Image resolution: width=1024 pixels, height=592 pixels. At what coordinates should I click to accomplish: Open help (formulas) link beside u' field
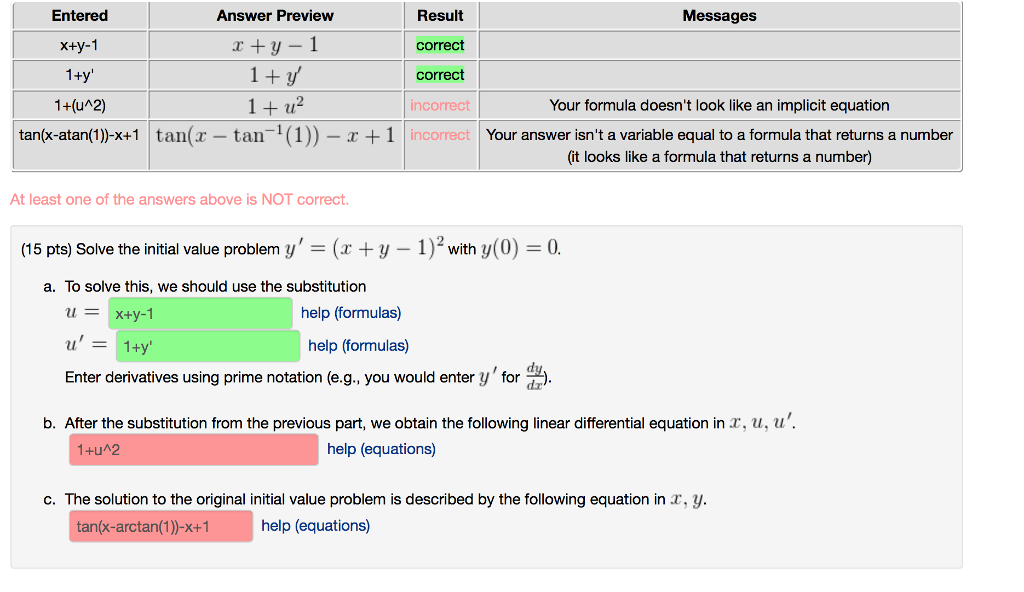pyautogui.click(x=359, y=346)
